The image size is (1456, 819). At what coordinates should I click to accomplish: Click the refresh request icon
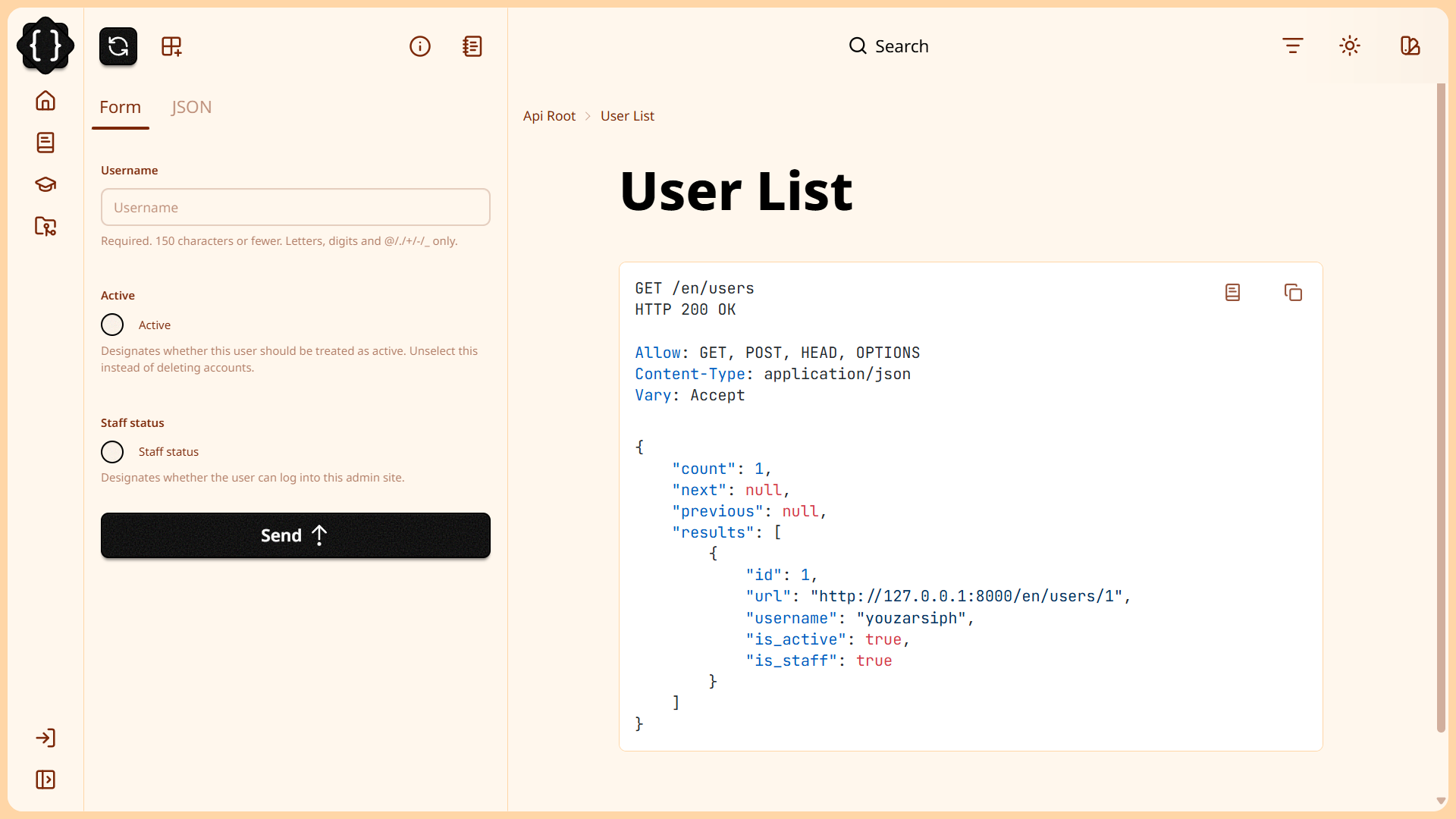tap(118, 46)
